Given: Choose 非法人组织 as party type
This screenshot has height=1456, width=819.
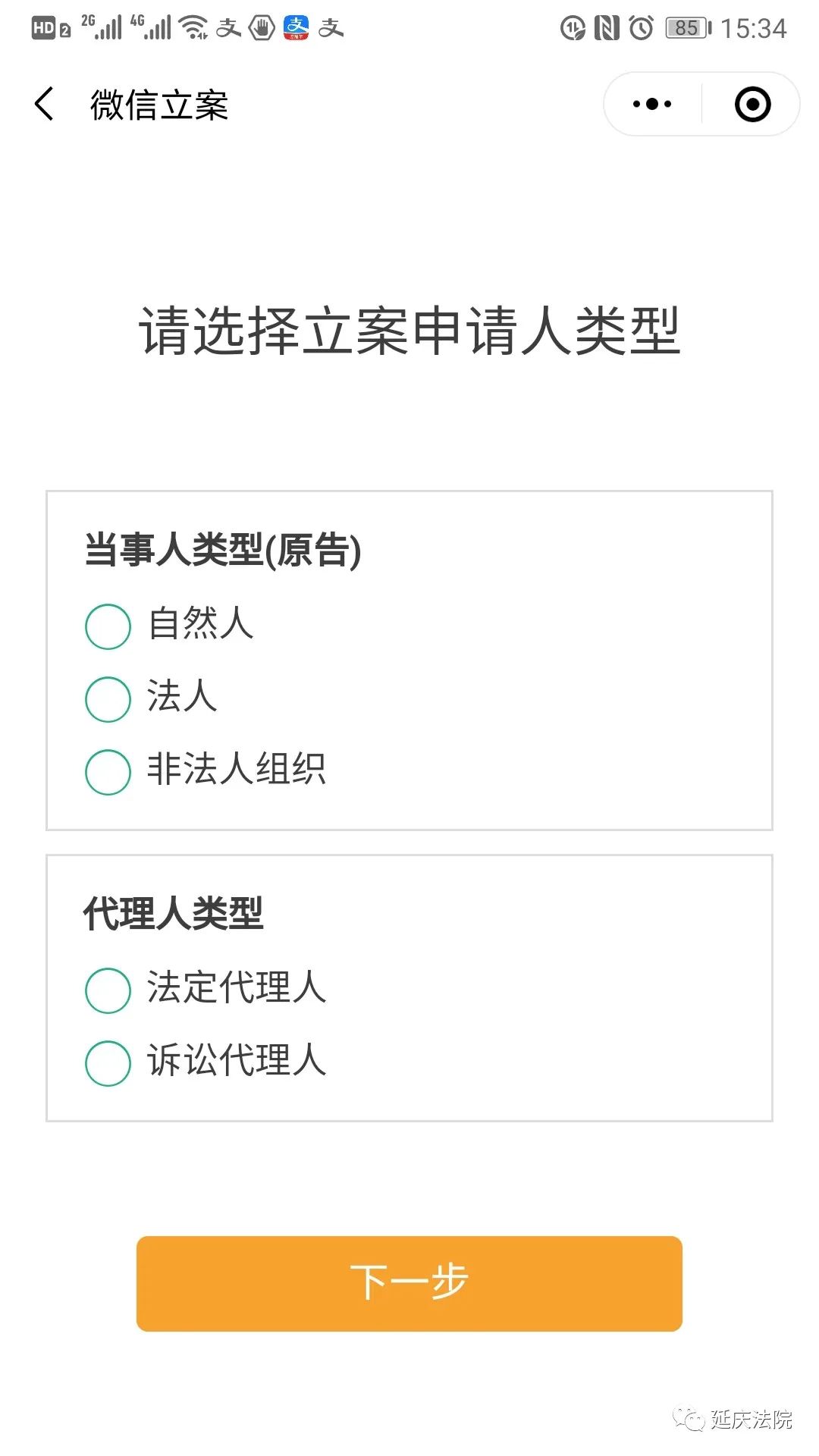Looking at the screenshot, I should [x=108, y=772].
